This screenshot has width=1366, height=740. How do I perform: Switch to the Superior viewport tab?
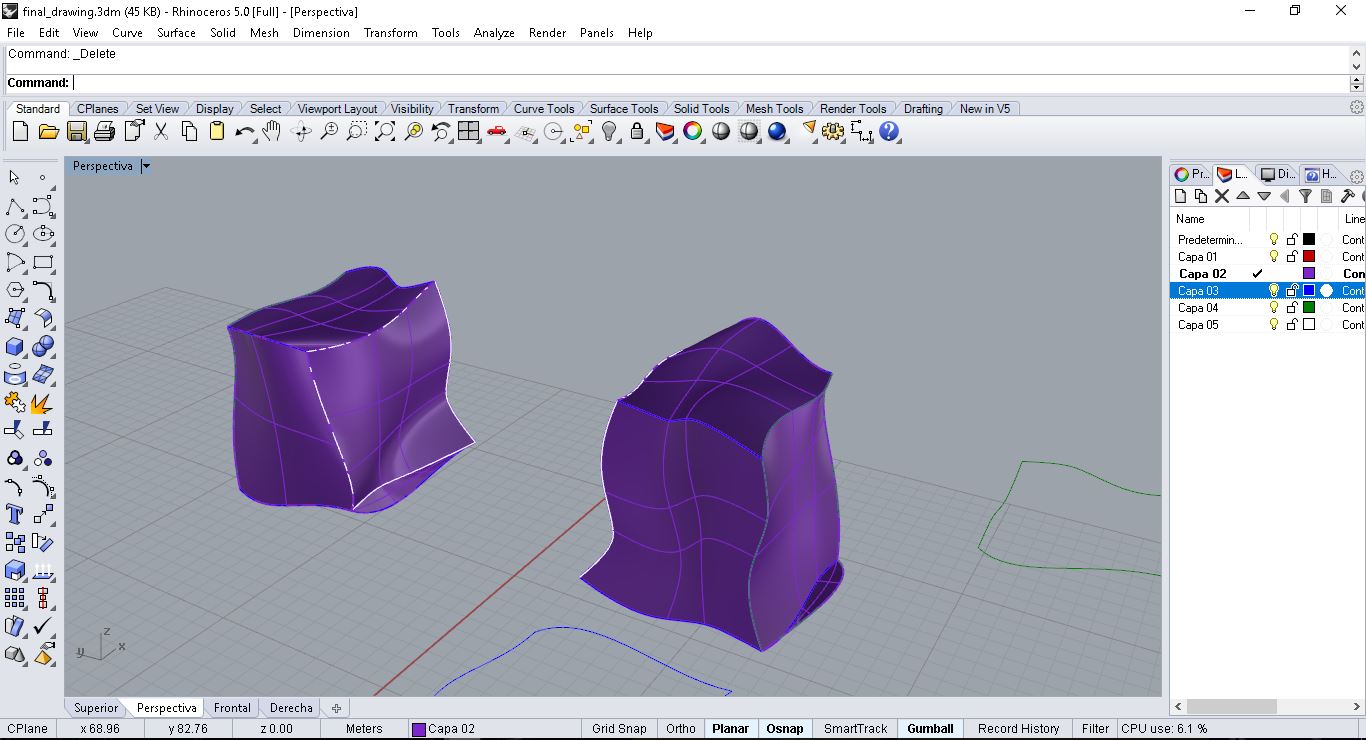tap(96, 708)
